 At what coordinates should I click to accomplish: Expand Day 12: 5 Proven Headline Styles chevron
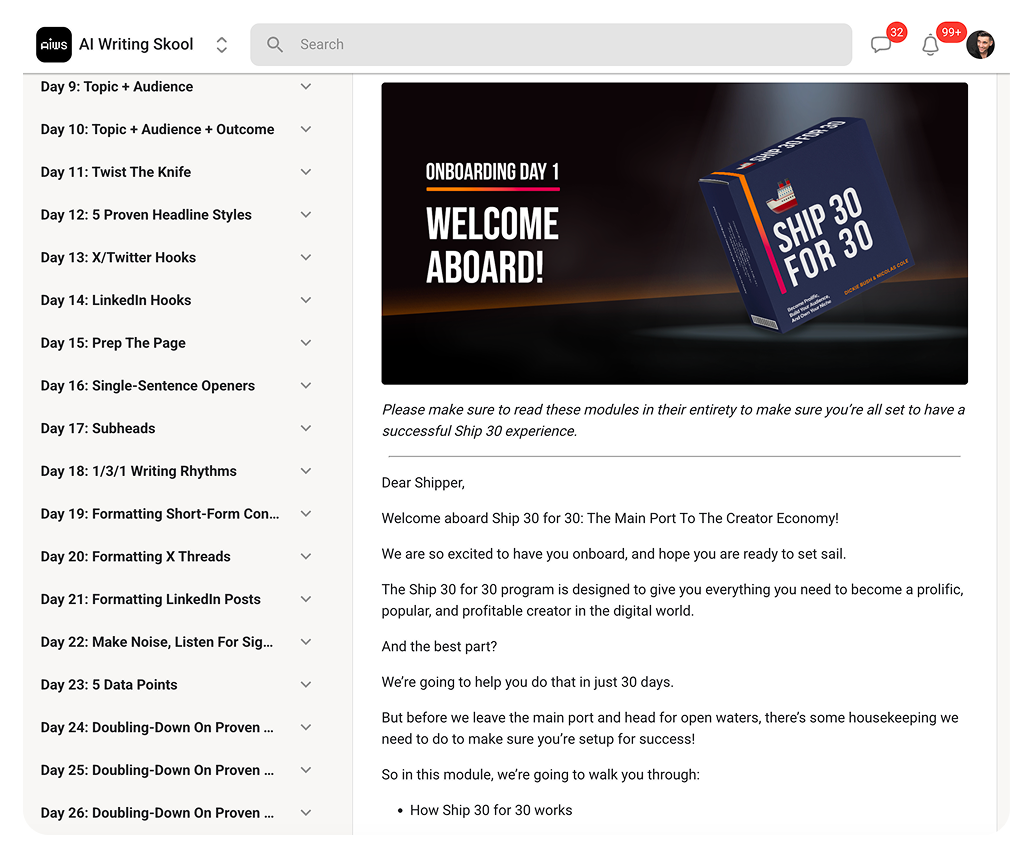click(x=306, y=215)
